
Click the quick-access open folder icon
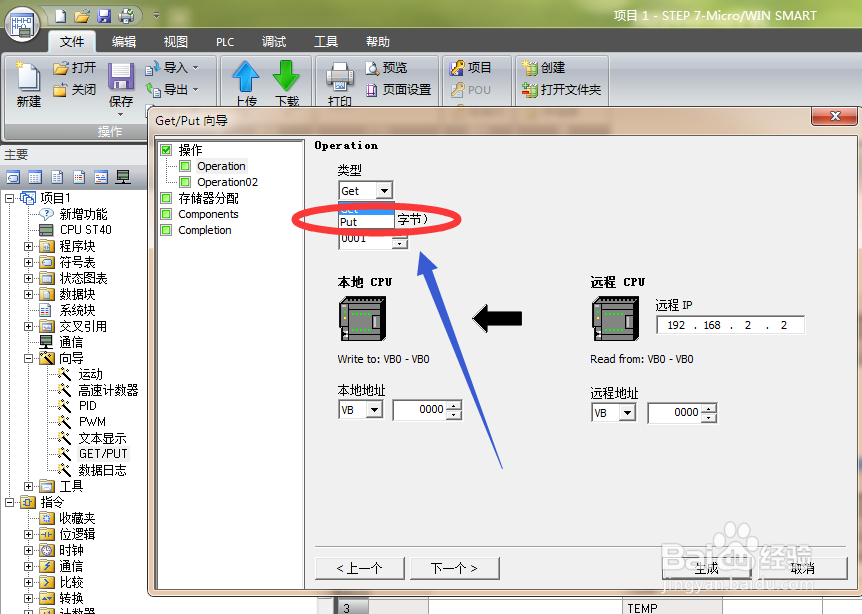coord(82,16)
